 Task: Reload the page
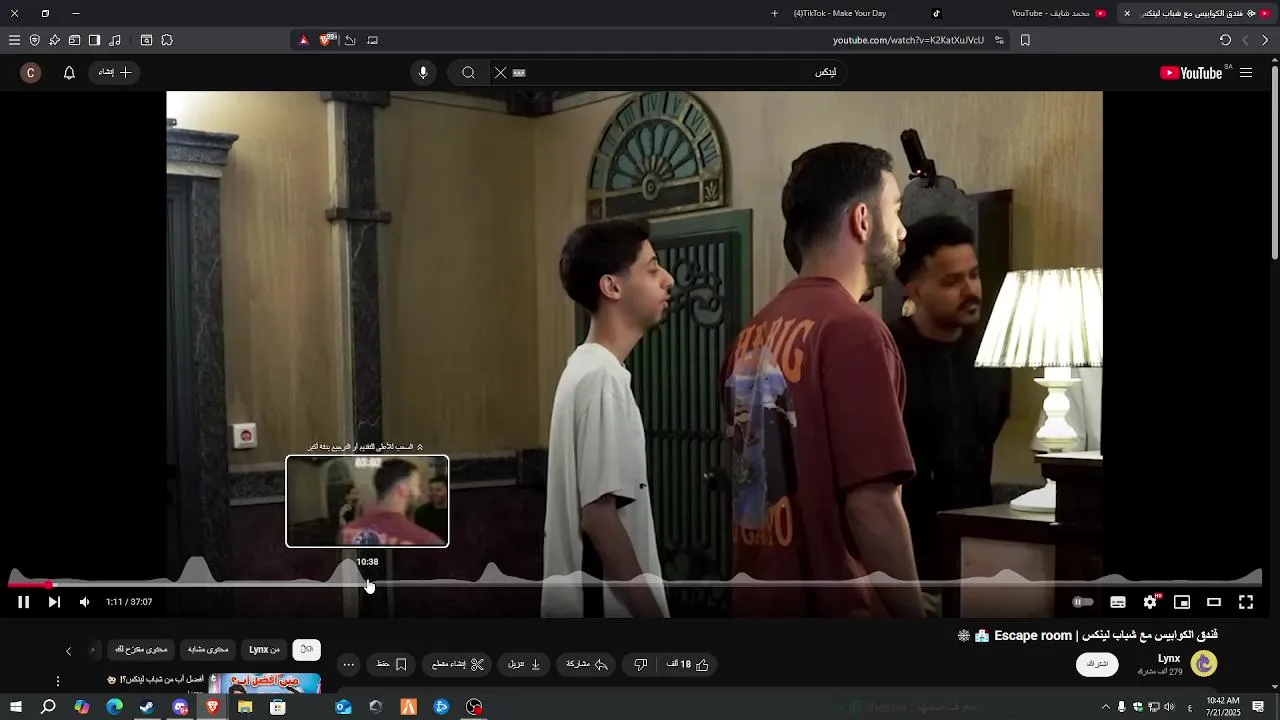1225,40
